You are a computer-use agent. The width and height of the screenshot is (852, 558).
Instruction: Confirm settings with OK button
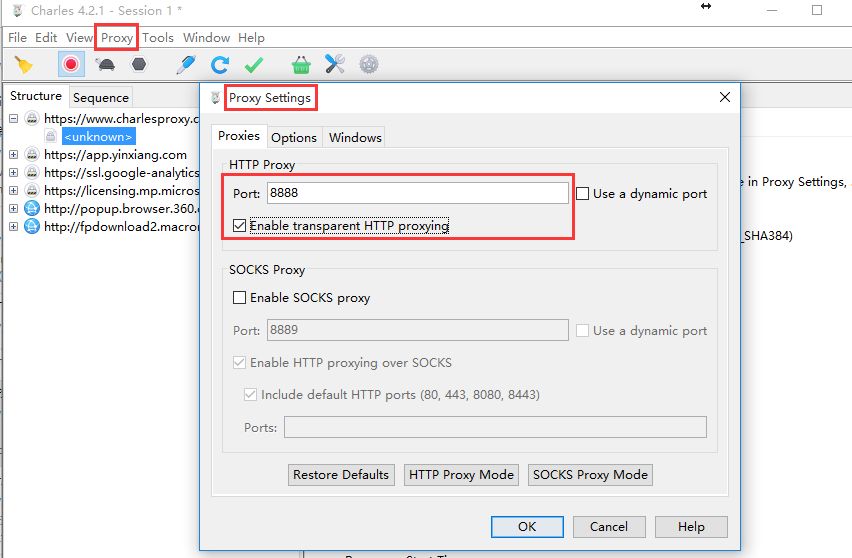pyautogui.click(x=527, y=526)
